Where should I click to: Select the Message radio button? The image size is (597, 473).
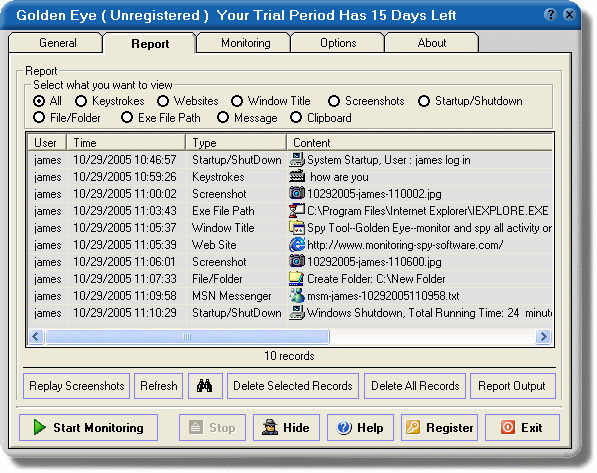[x=223, y=118]
